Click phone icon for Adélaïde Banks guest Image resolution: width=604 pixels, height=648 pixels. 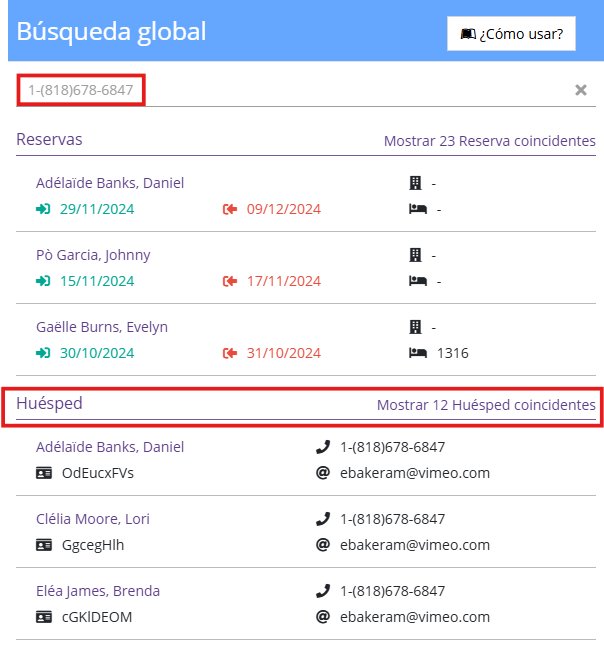click(323, 447)
